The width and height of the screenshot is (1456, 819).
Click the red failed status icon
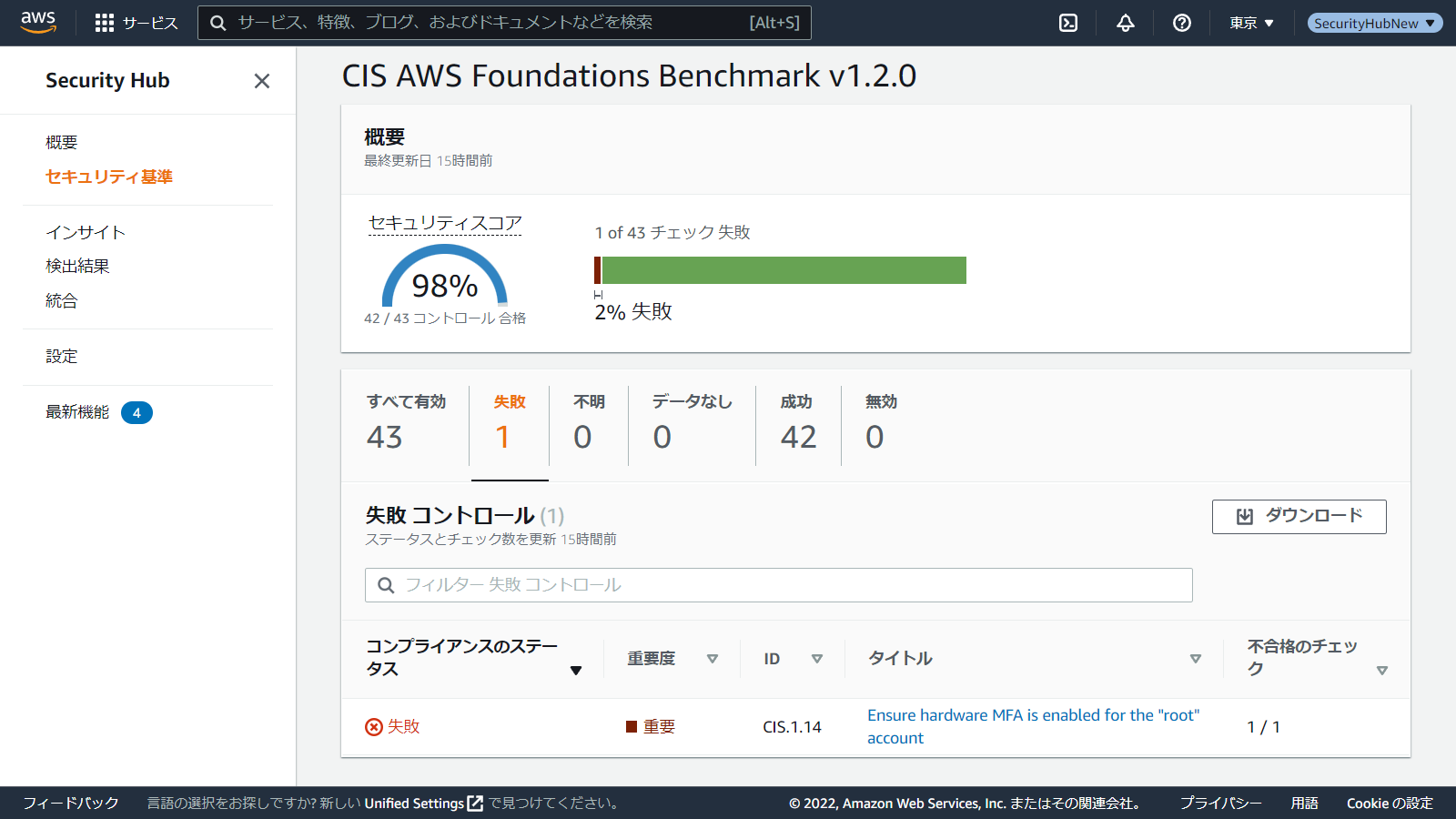(374, 726)
